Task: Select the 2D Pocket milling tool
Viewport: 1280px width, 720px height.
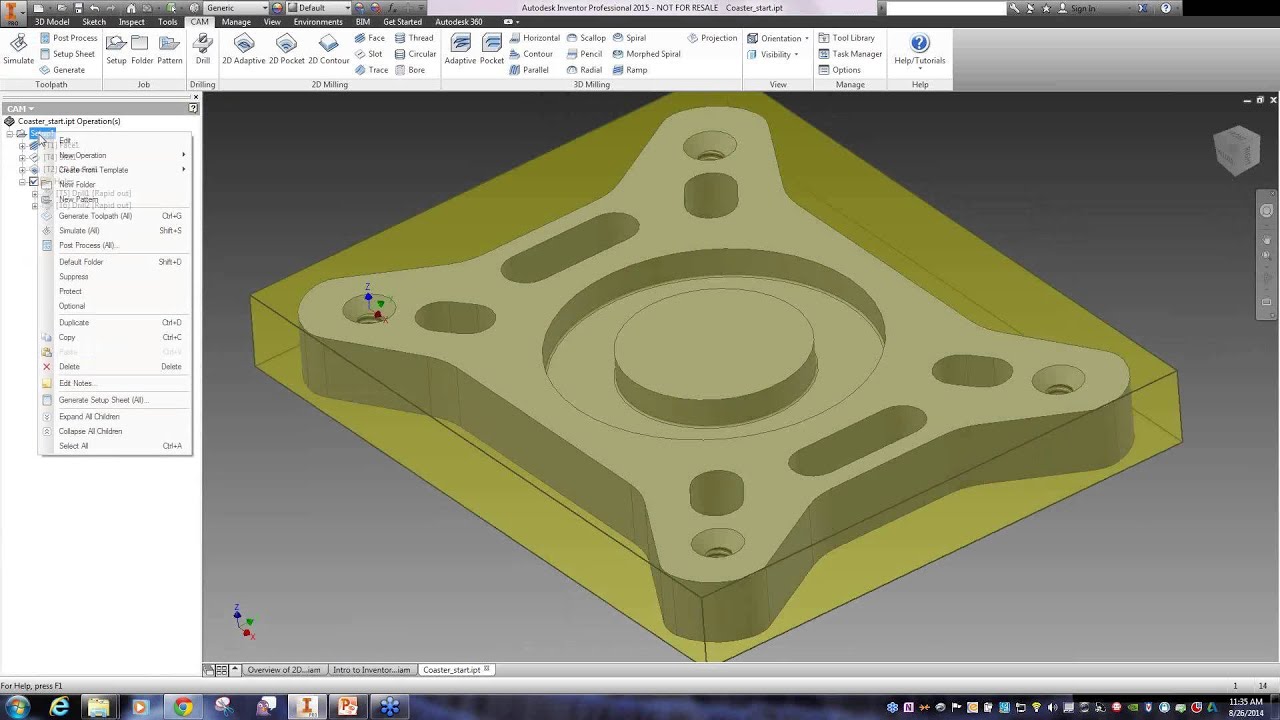Action: click(286, 50)
